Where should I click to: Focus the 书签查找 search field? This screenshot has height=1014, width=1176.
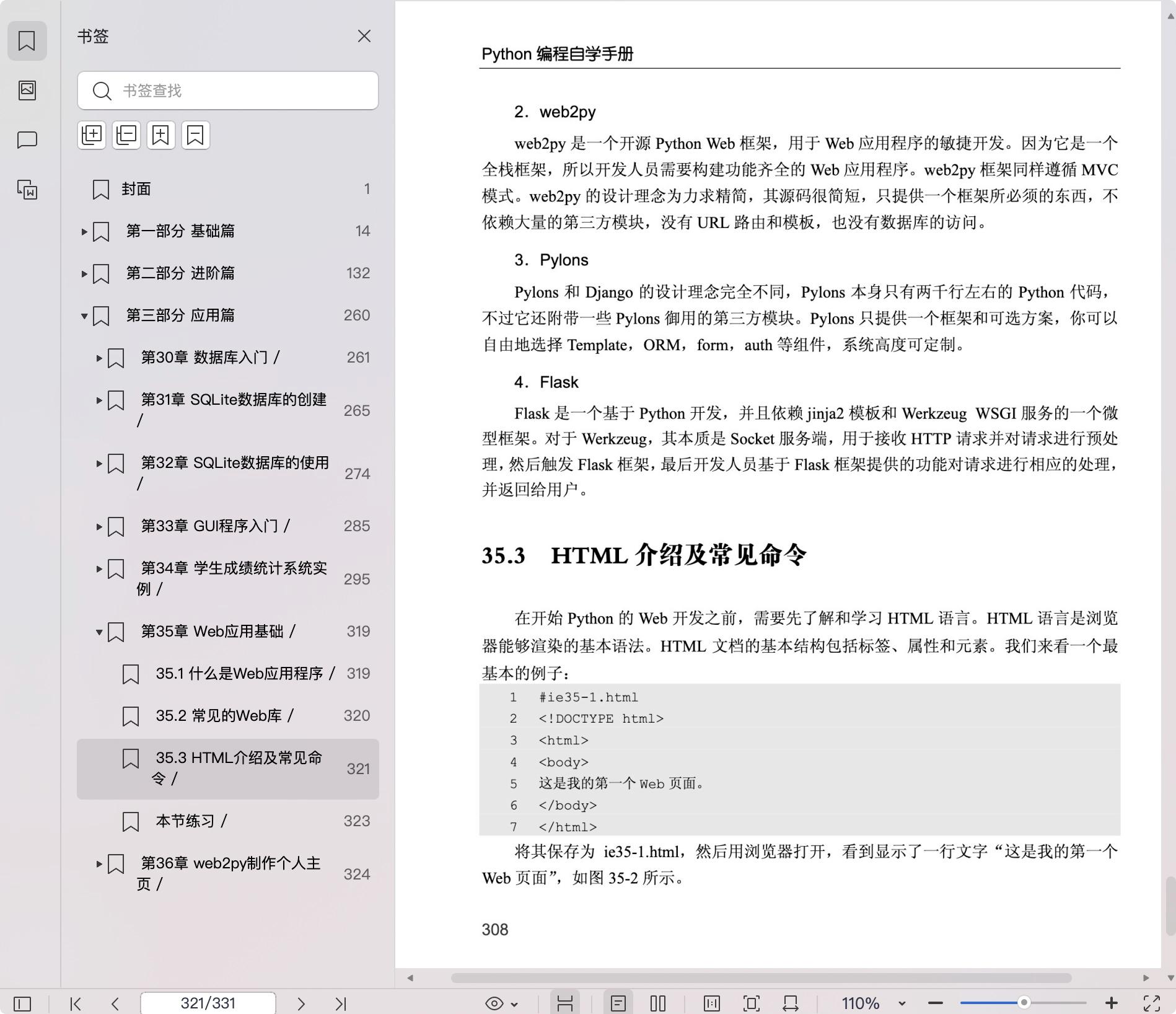click(228, 90)
